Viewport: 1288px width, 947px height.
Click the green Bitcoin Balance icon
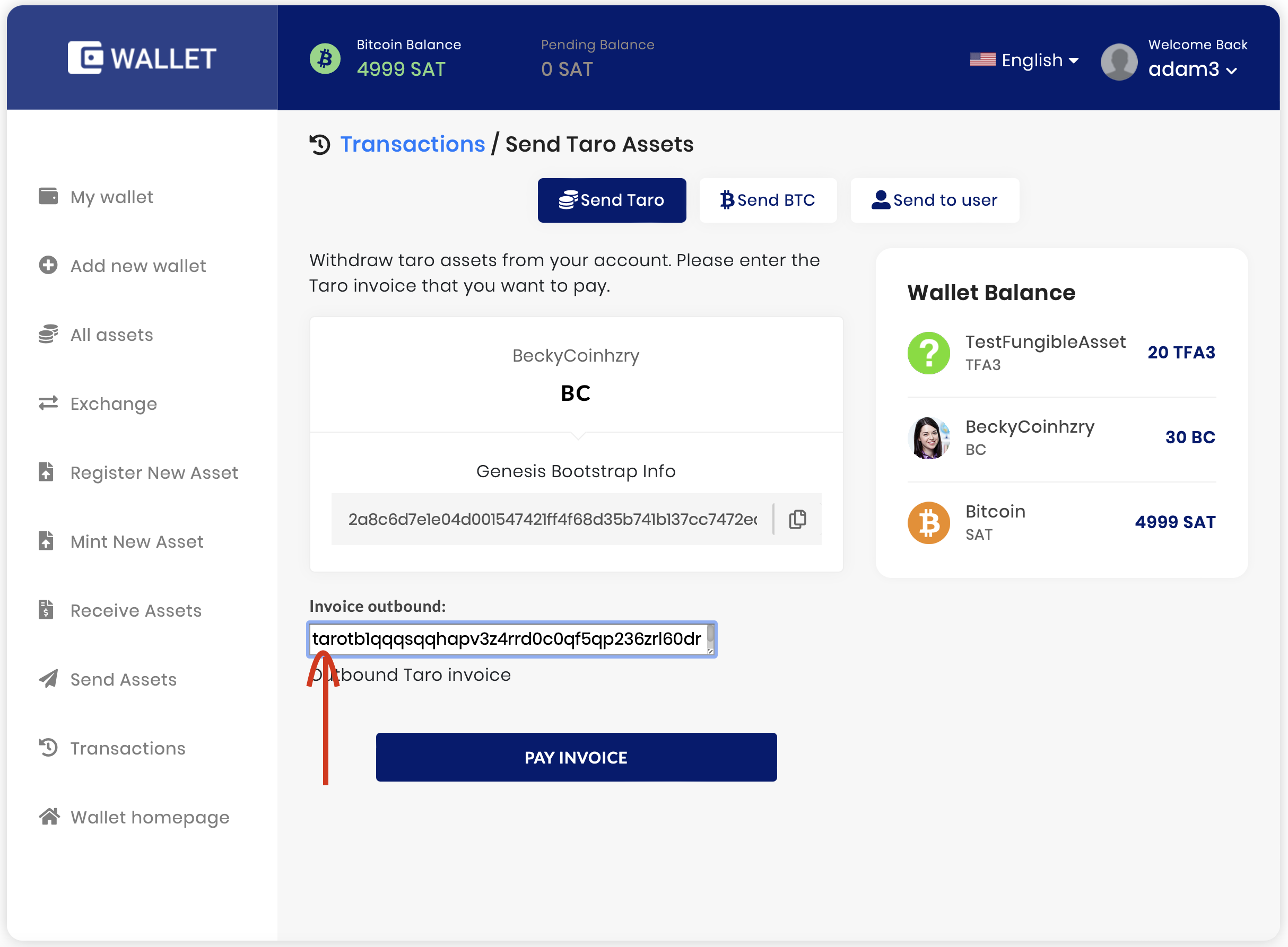(x=325, y=58)
